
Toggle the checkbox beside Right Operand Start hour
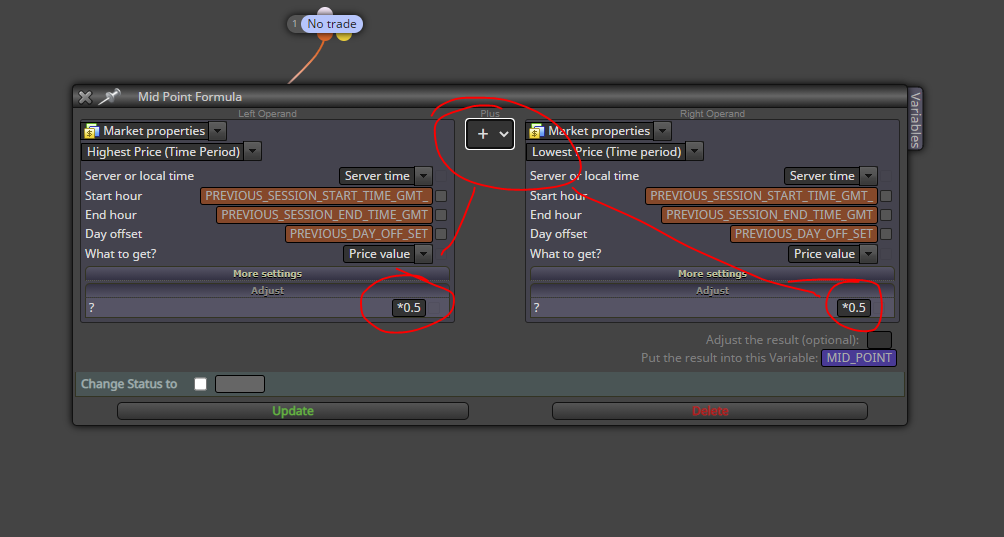(x=886, y=196)
